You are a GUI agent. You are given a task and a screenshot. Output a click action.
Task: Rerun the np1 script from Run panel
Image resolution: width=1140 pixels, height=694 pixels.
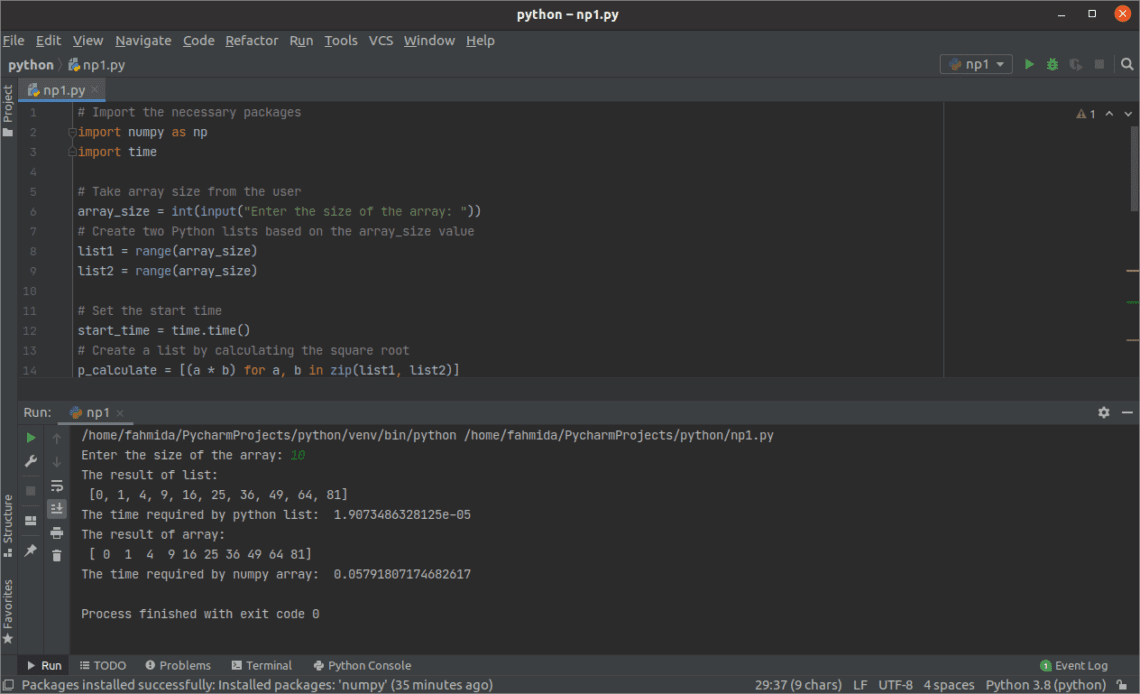30,437
